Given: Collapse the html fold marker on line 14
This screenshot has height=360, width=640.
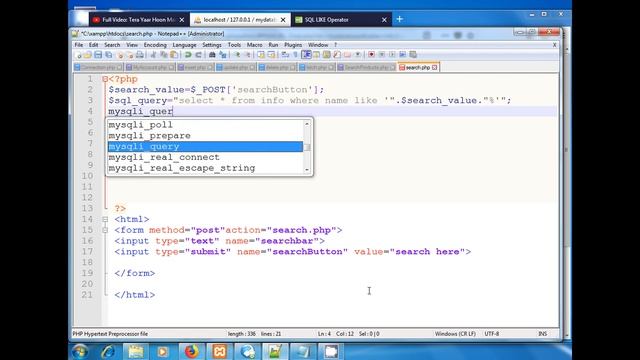Looking at the screenshot, I should [x=105, y=220].
